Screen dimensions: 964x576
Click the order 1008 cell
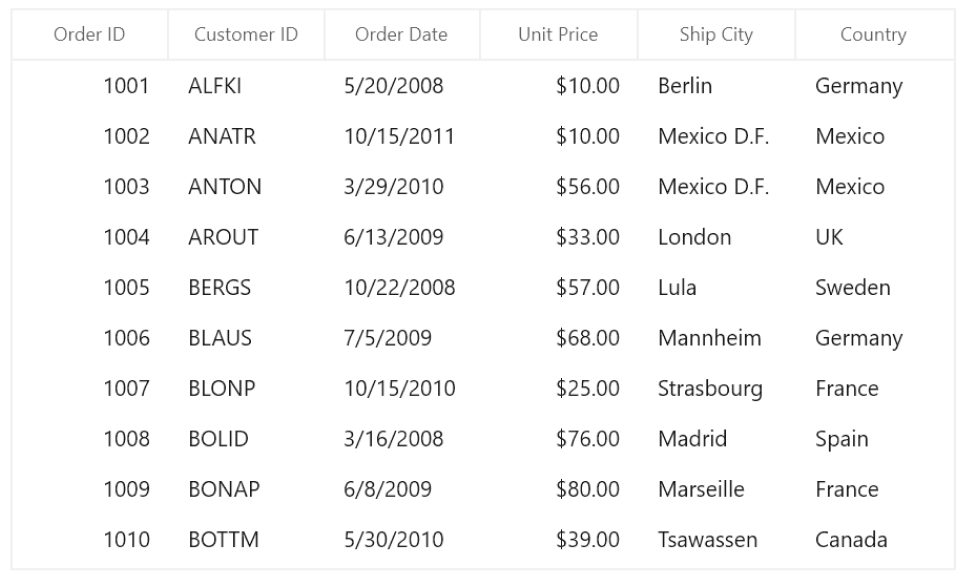(x=126, y=439)
